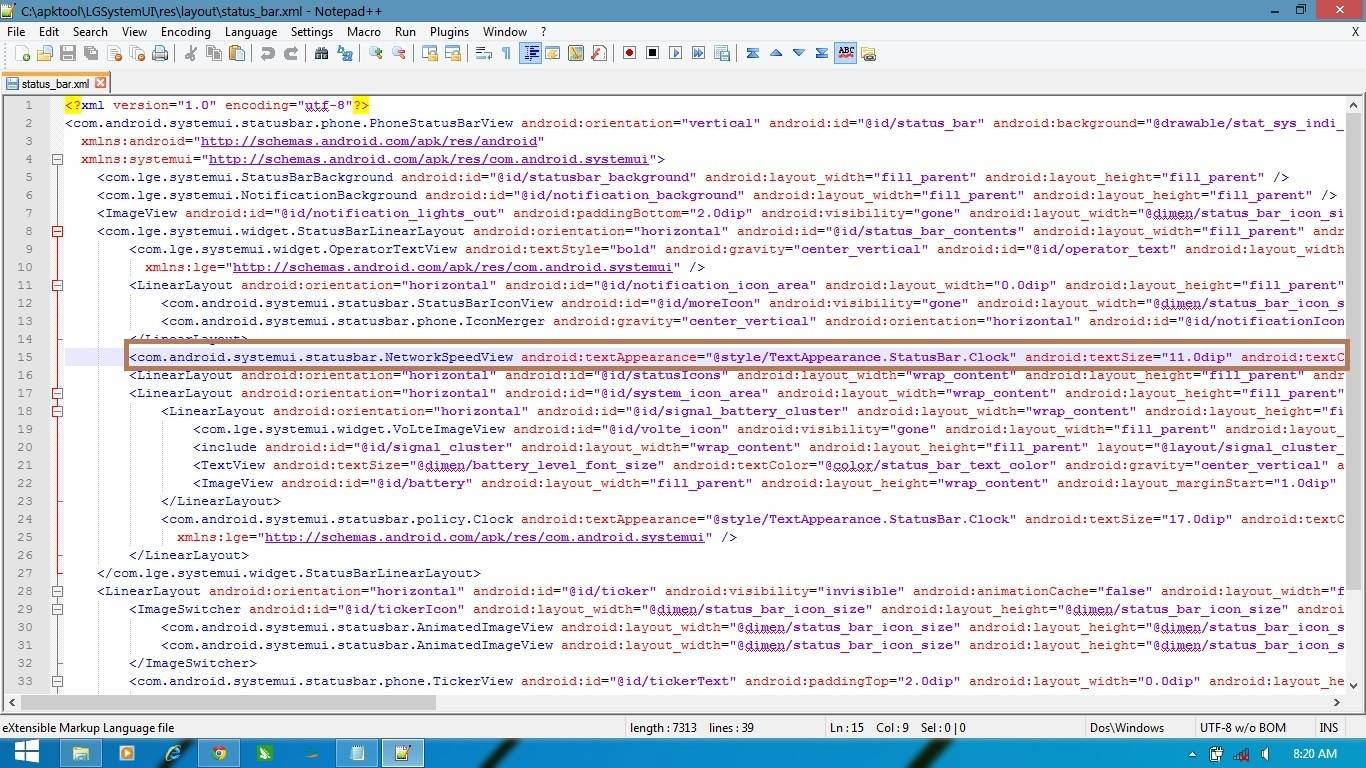Toggle the ABC spell check button

pyautogui.click(x=846, y=53)
